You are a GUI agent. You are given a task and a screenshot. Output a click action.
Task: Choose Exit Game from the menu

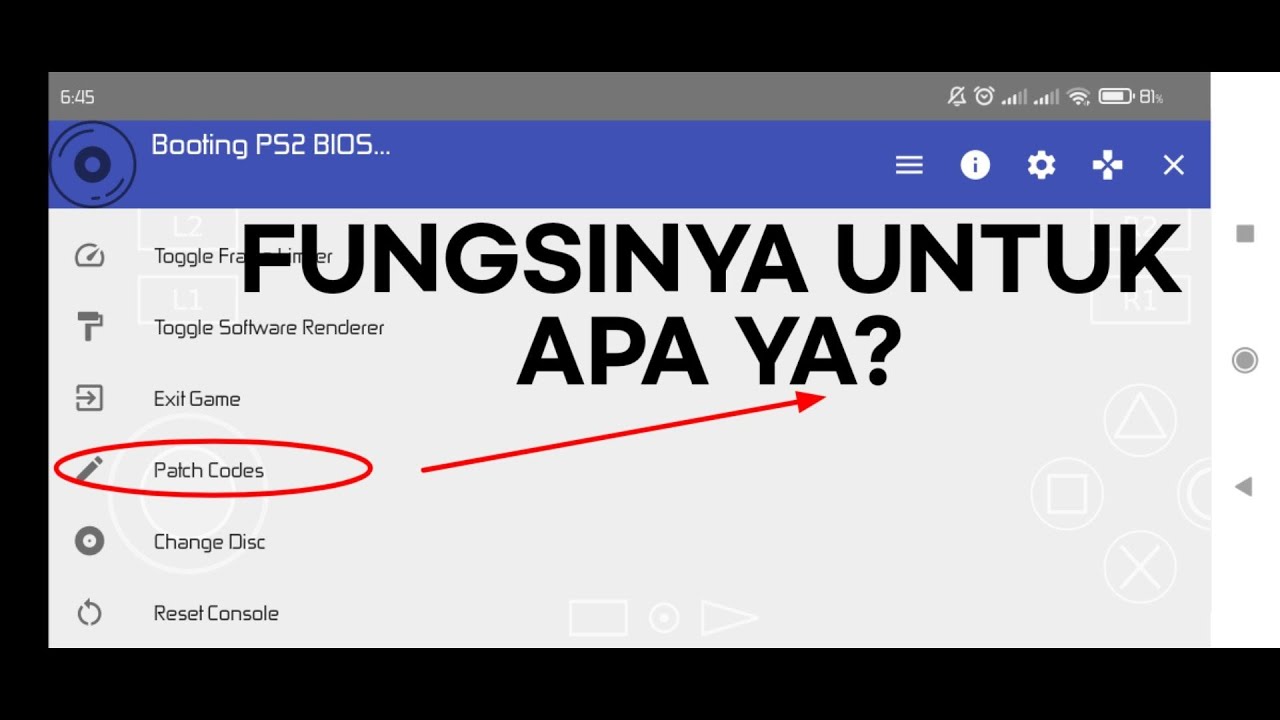(197, 399)
